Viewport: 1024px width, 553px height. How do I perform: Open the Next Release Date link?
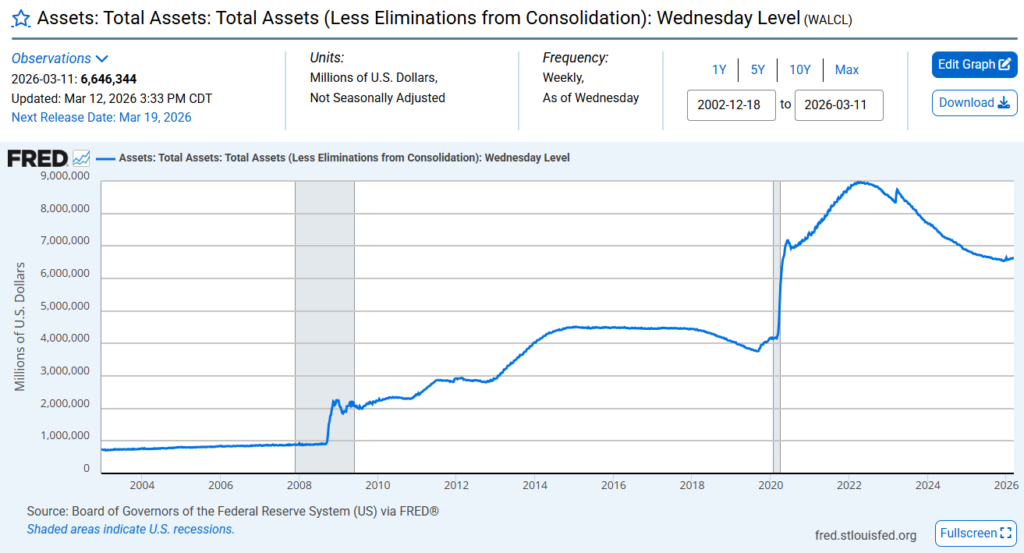[101, 117]
